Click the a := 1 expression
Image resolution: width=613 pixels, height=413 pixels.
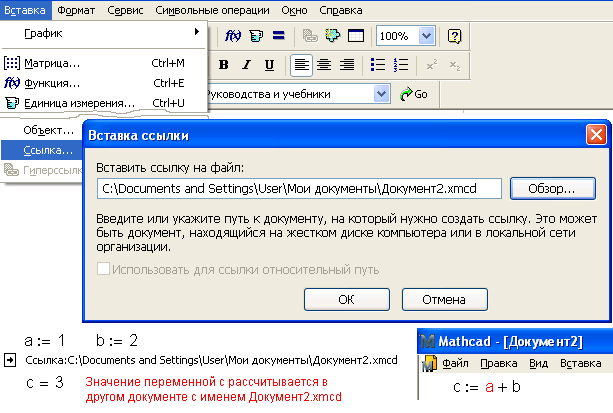pos(44,341)
